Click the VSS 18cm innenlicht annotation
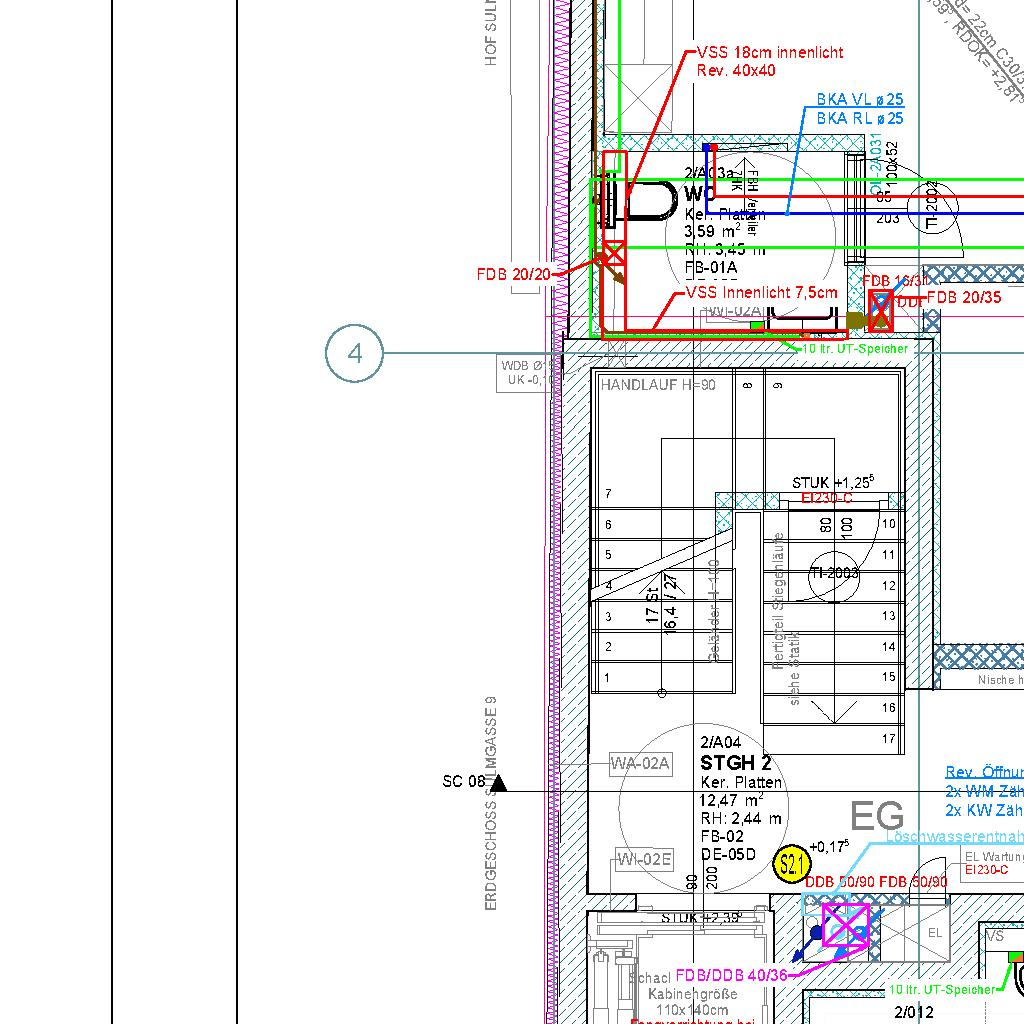The width and height of the screenshot is (1024, 1024). pyautogui.click(x=769, y=52)
